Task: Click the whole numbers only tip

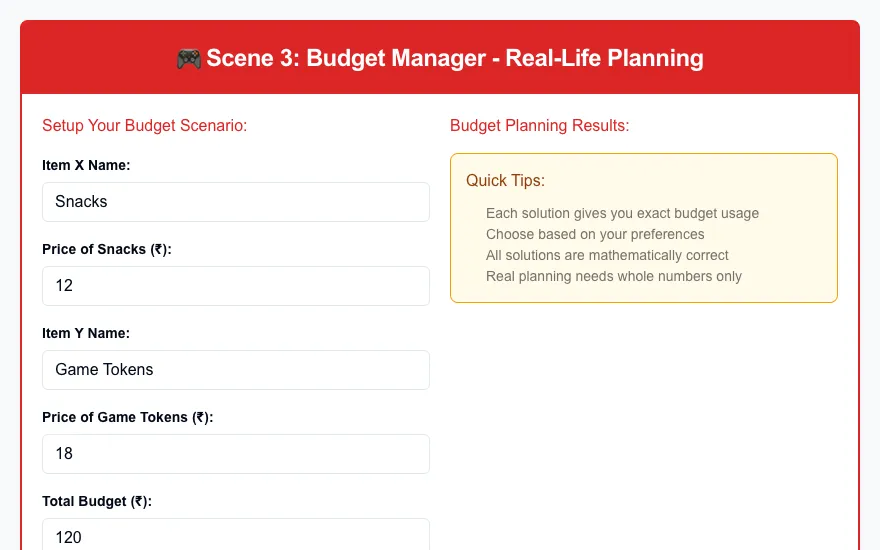Action: 613,276
